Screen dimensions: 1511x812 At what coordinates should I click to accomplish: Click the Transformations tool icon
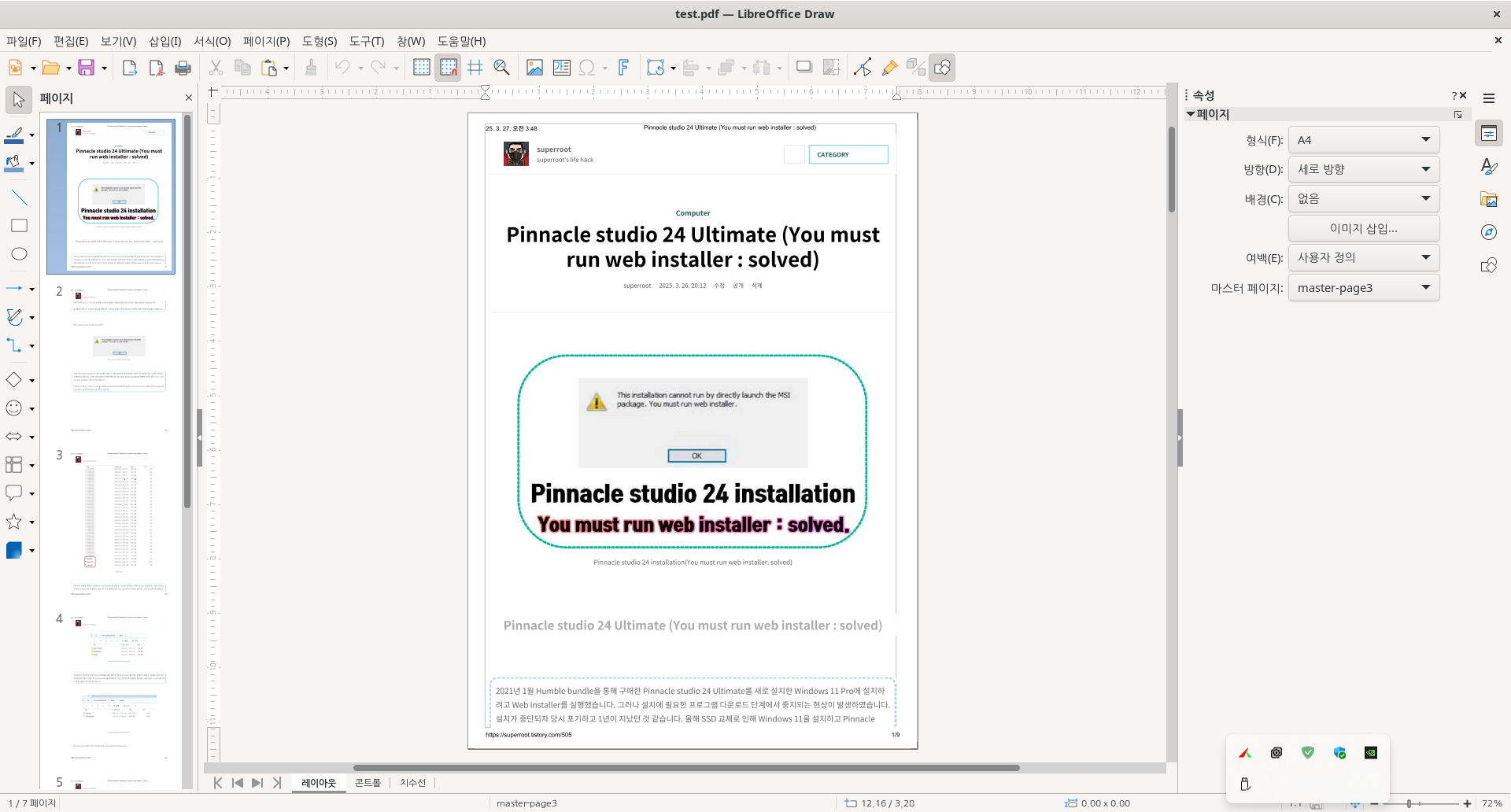pos(655,68)
